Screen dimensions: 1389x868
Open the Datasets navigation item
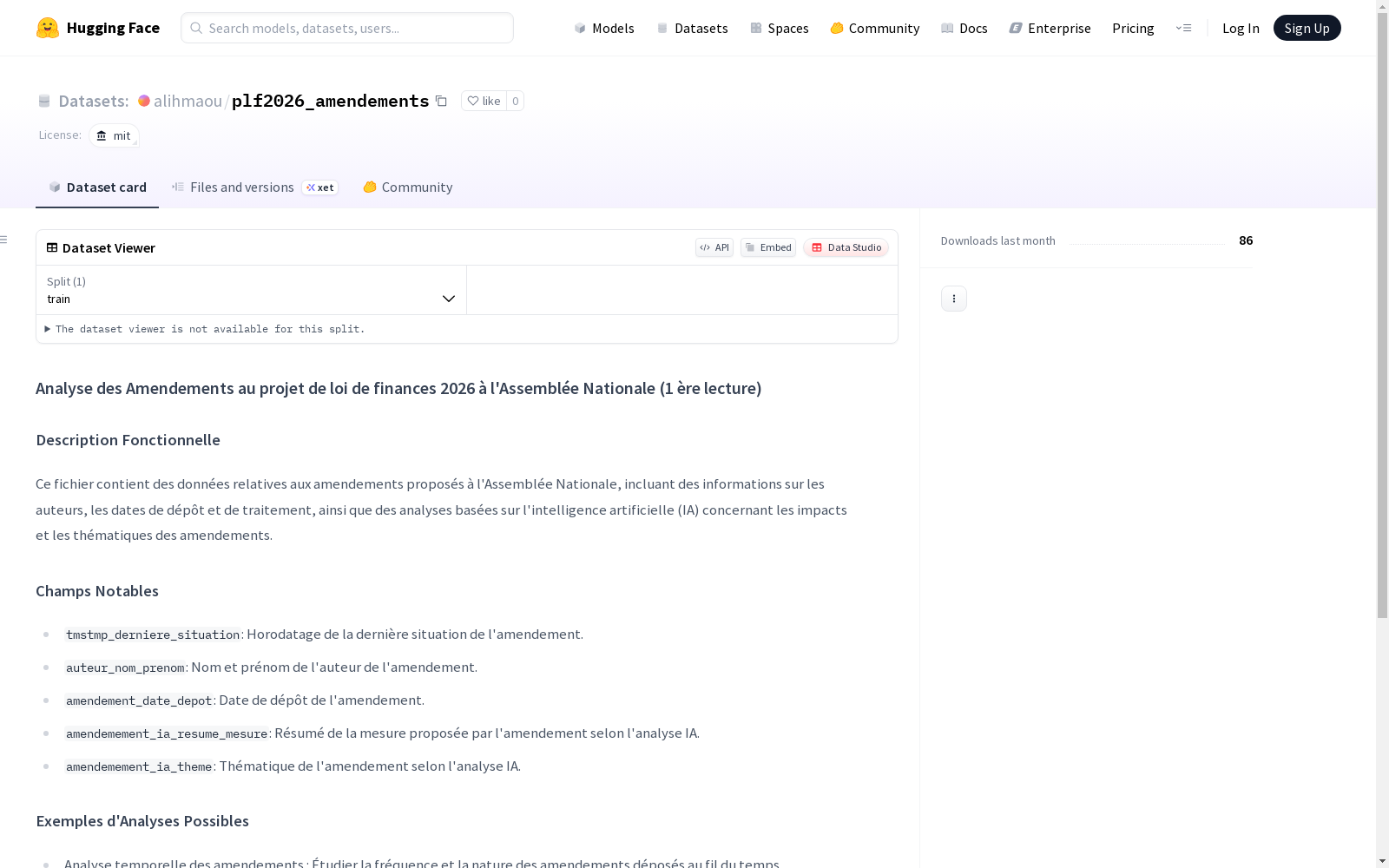[692, 28]
